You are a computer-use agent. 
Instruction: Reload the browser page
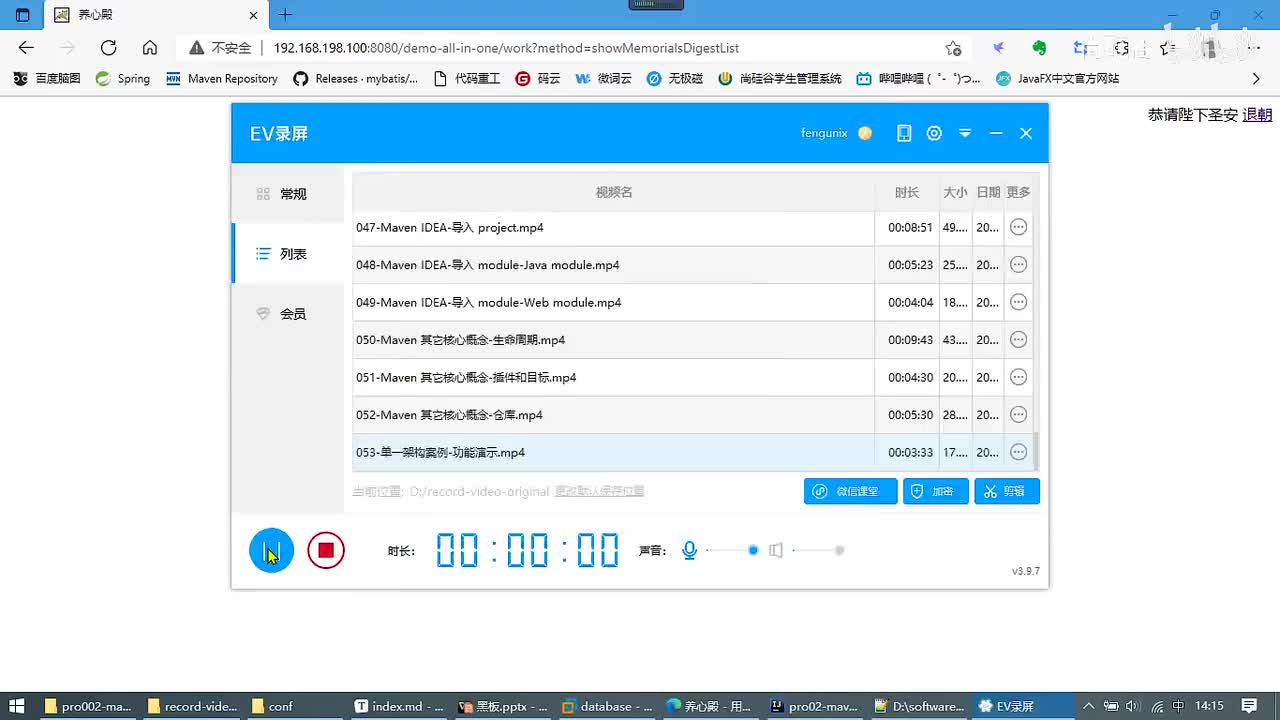(x=109, y=48)
